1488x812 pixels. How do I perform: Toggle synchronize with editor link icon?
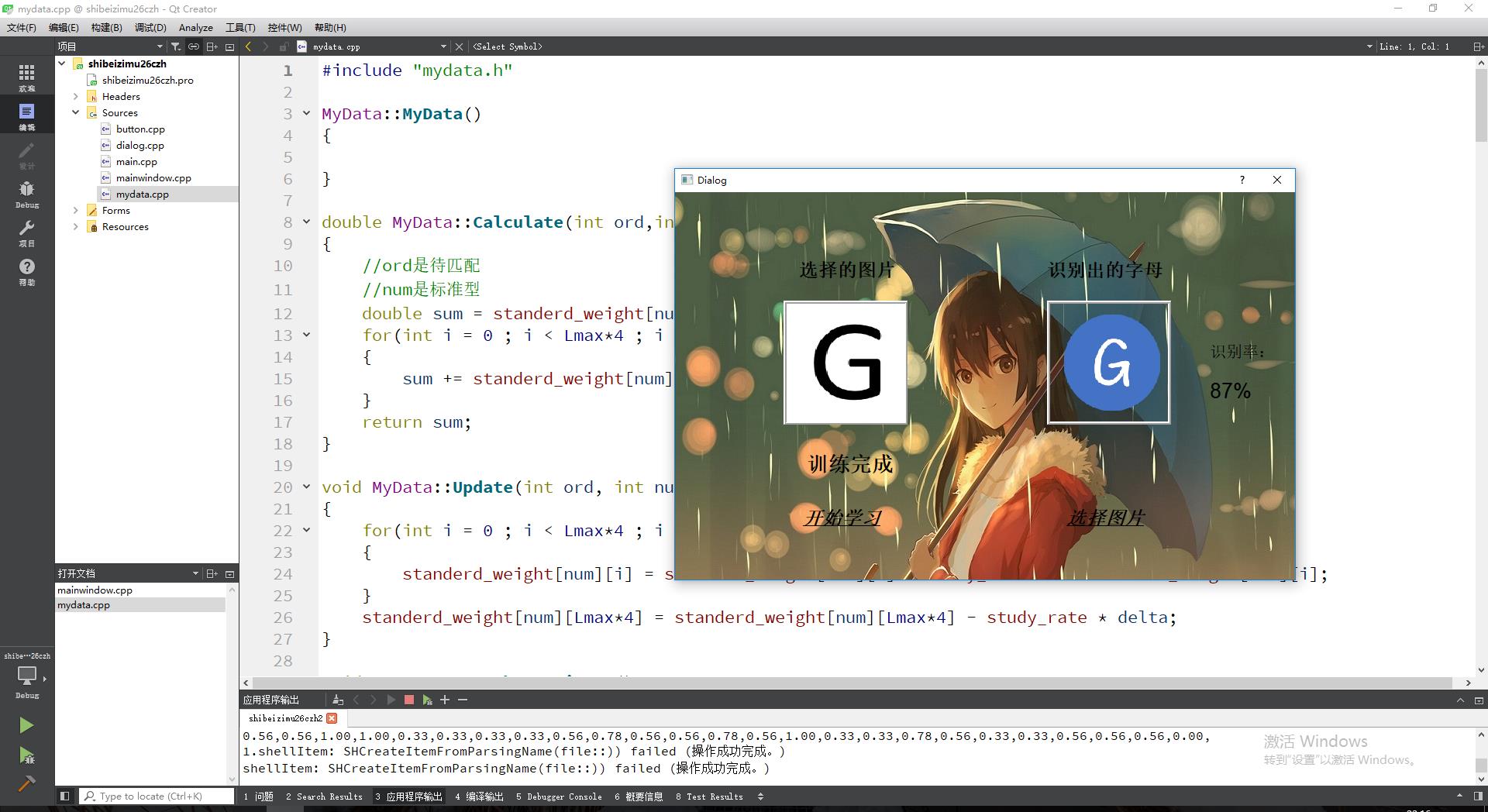pos(194,46)
